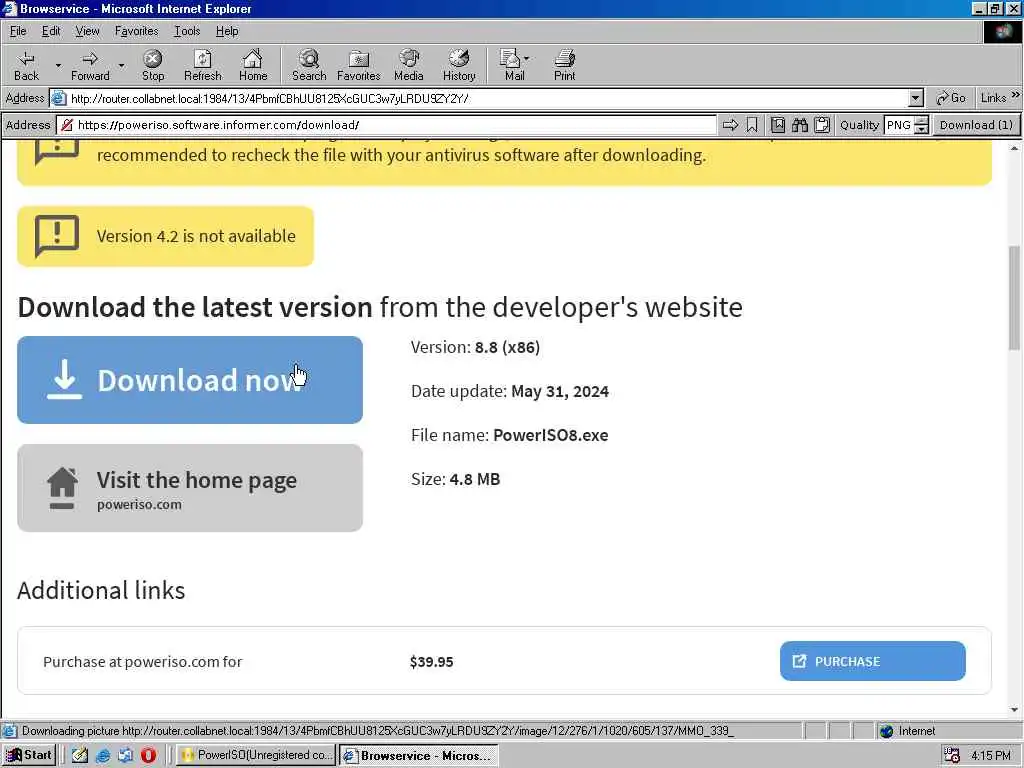Viewport: 1024px width, 768px height.
Task: Click the scrollbar up arrow
Action: [x=1014, y=148]
